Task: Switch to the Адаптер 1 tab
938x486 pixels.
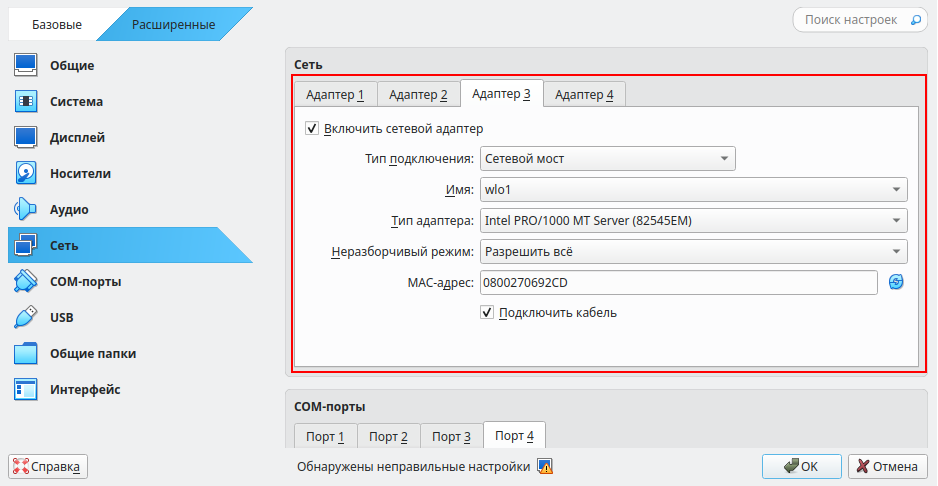Action: pos(335,95)
